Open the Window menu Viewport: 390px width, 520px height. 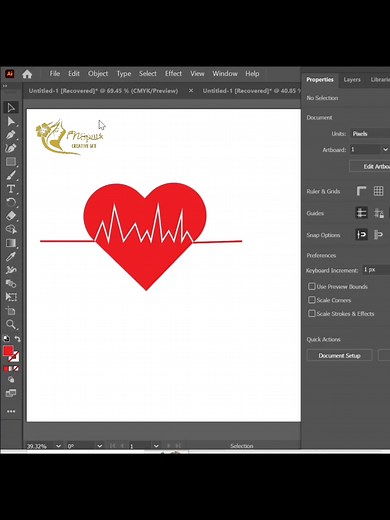pyautogui.click(x=225, y=74)
